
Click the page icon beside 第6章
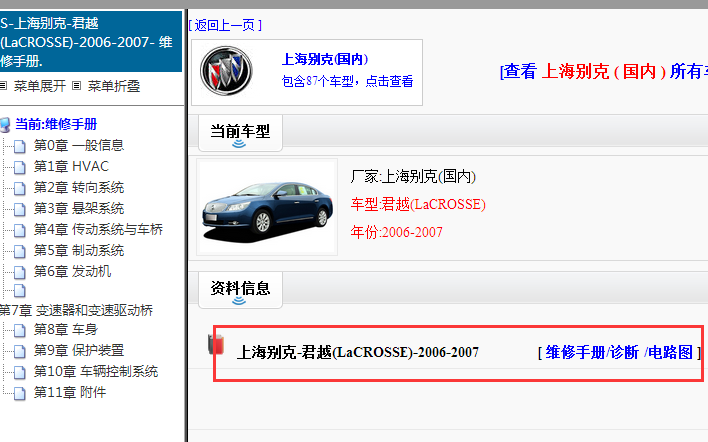19,272
